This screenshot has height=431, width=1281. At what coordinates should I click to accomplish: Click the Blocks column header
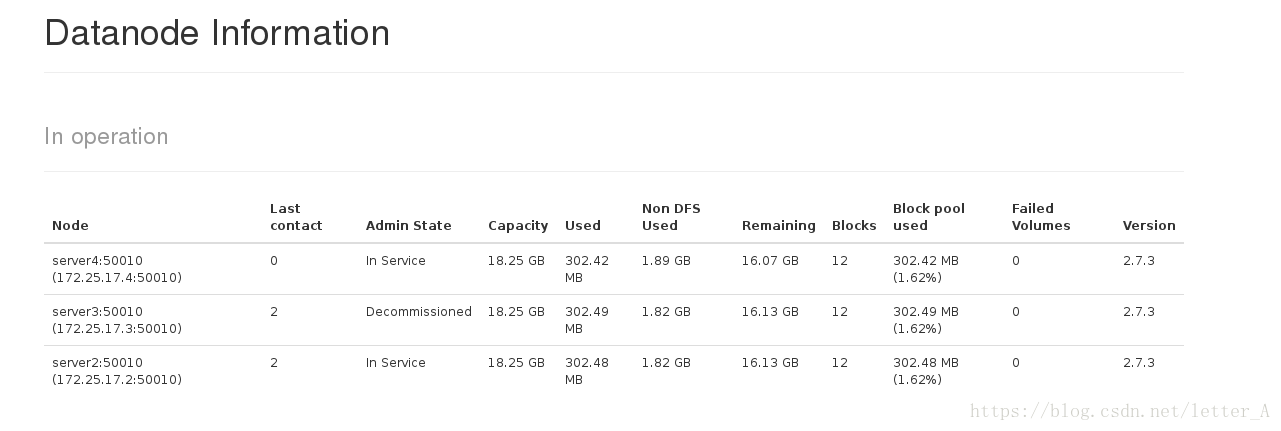click(x=854, y=226)
